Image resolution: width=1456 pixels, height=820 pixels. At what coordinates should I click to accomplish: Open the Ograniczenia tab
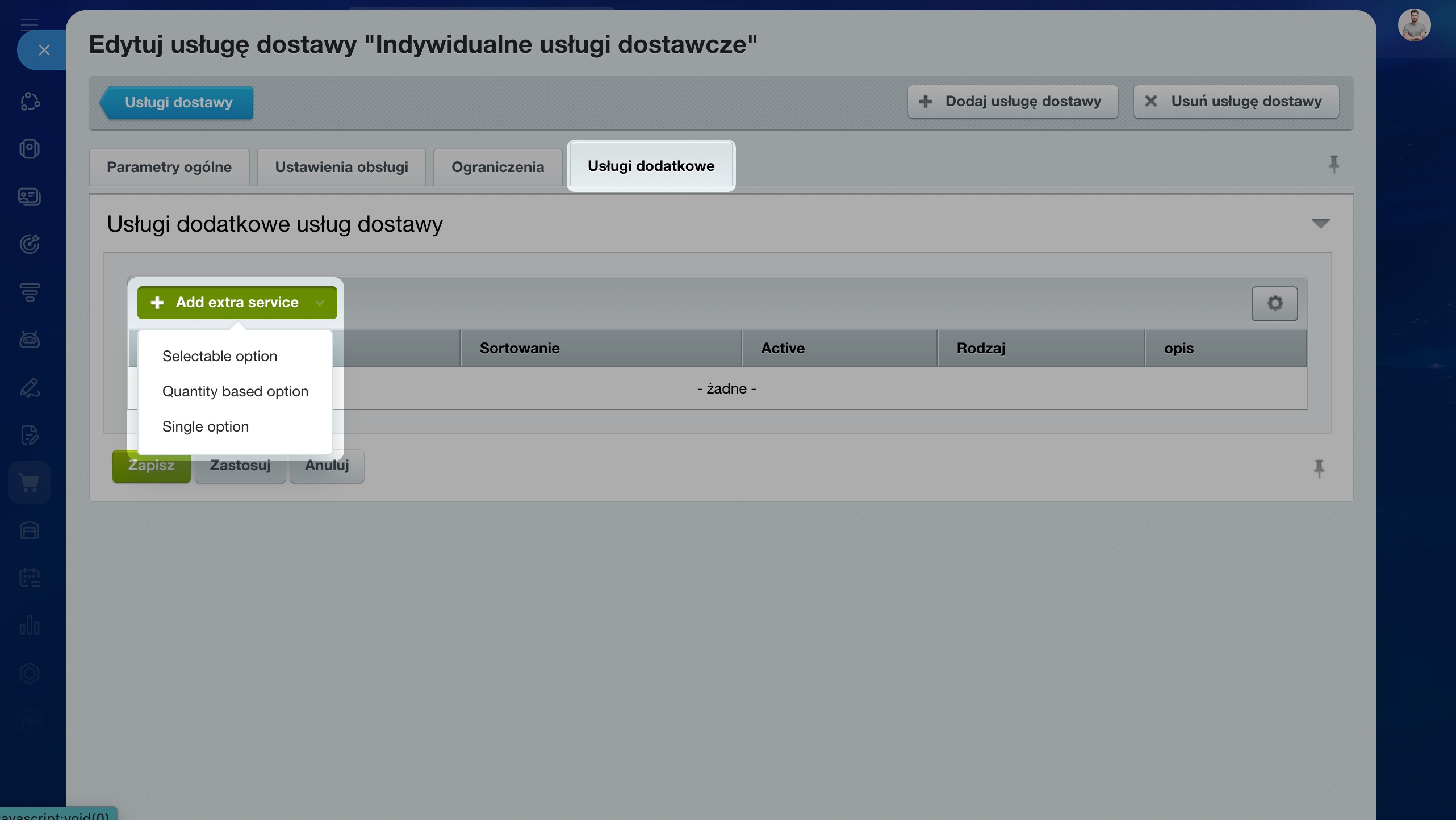point(497,167)
